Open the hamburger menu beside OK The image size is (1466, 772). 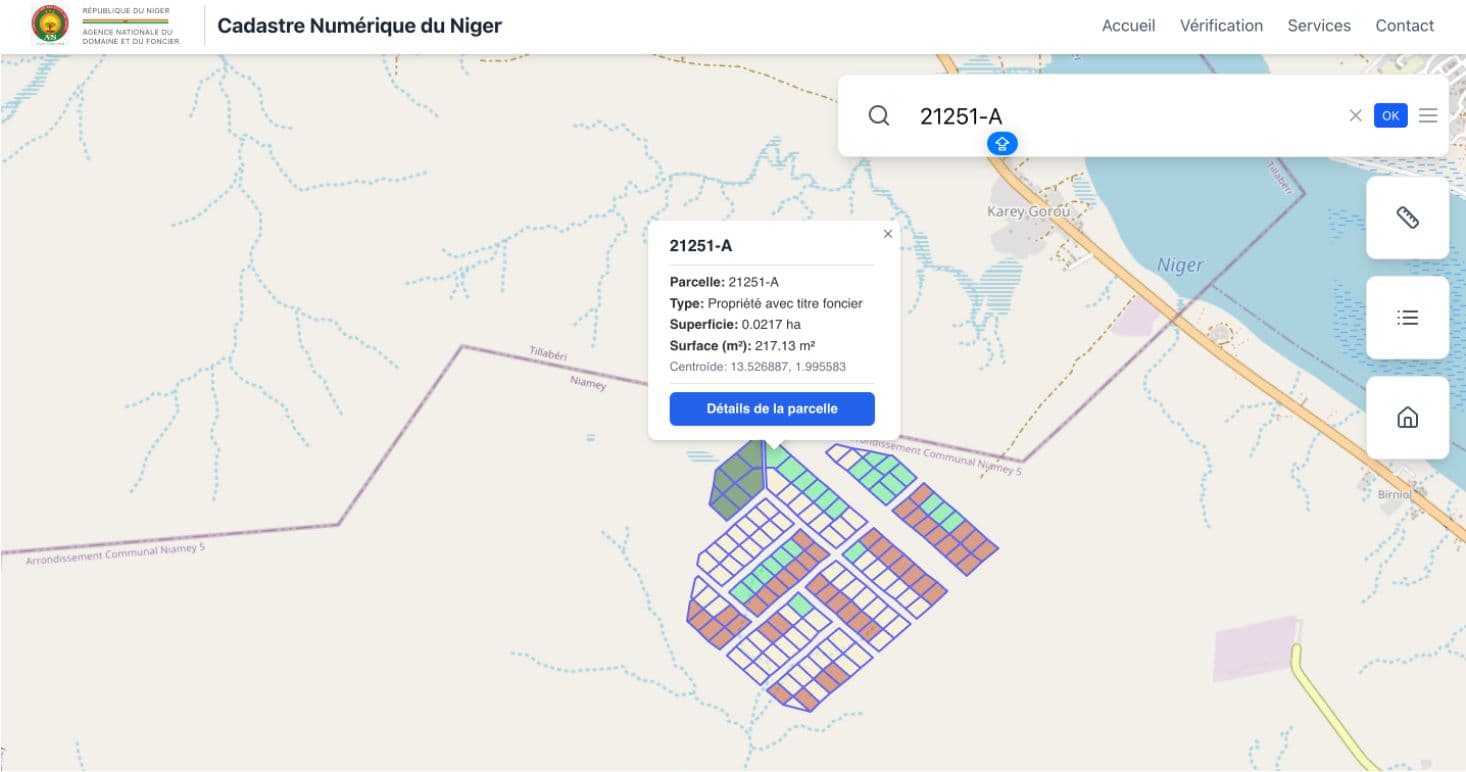(x=1429, y=115)
